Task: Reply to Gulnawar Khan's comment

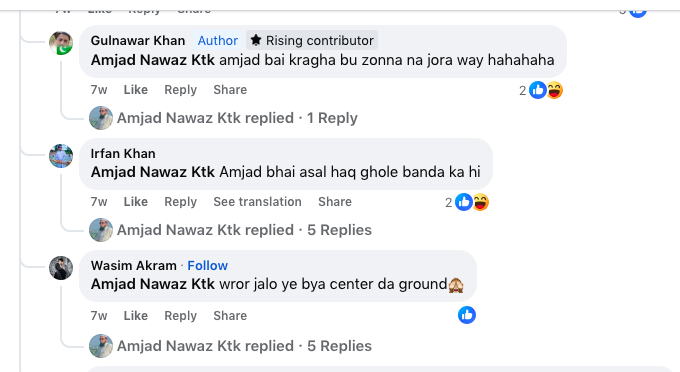Action: click(x=180, y=90)
